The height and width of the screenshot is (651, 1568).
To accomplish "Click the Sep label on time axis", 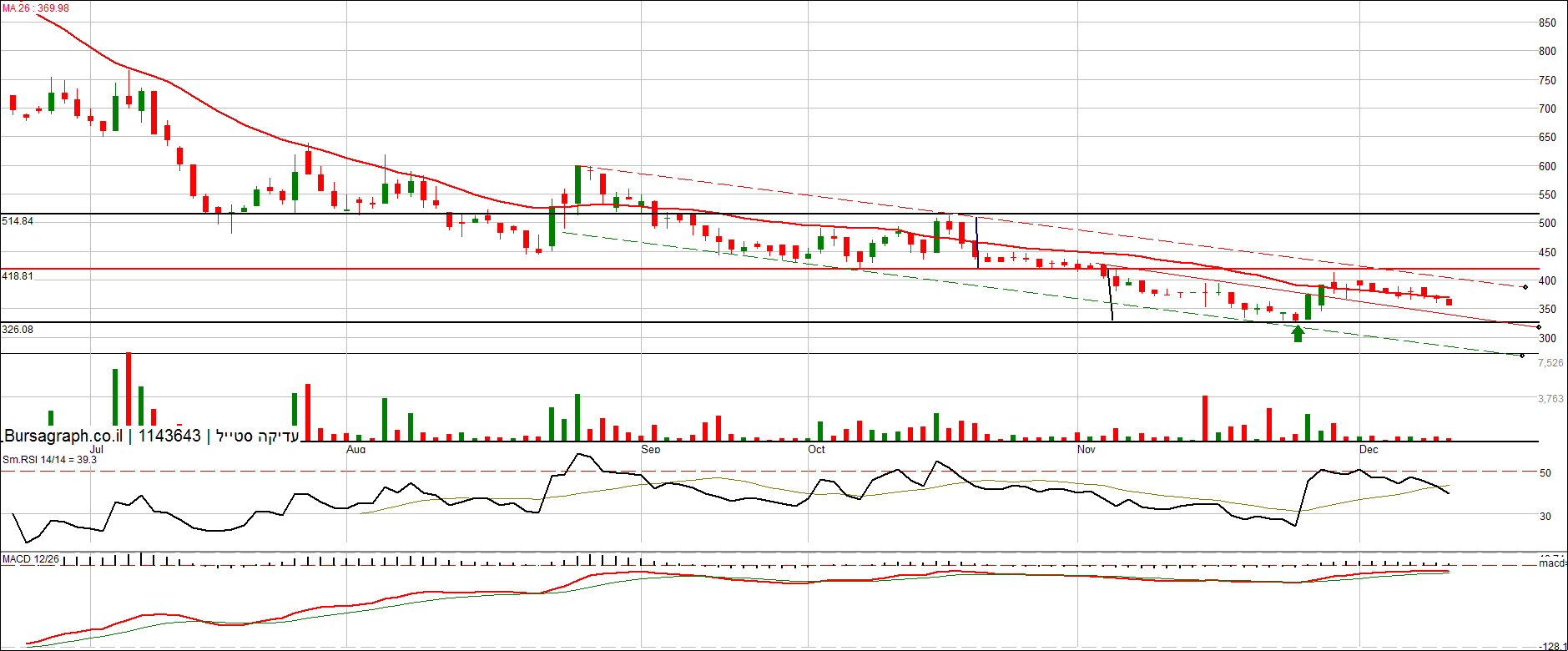I will point(650,449).
